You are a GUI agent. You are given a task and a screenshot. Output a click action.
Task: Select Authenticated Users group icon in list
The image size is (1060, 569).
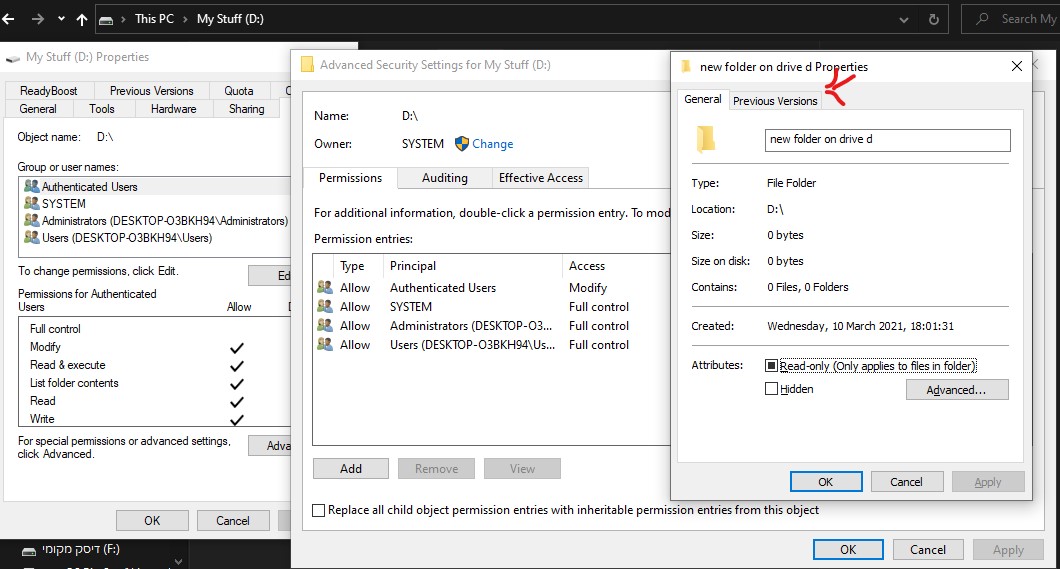click(x=31, y=187)
